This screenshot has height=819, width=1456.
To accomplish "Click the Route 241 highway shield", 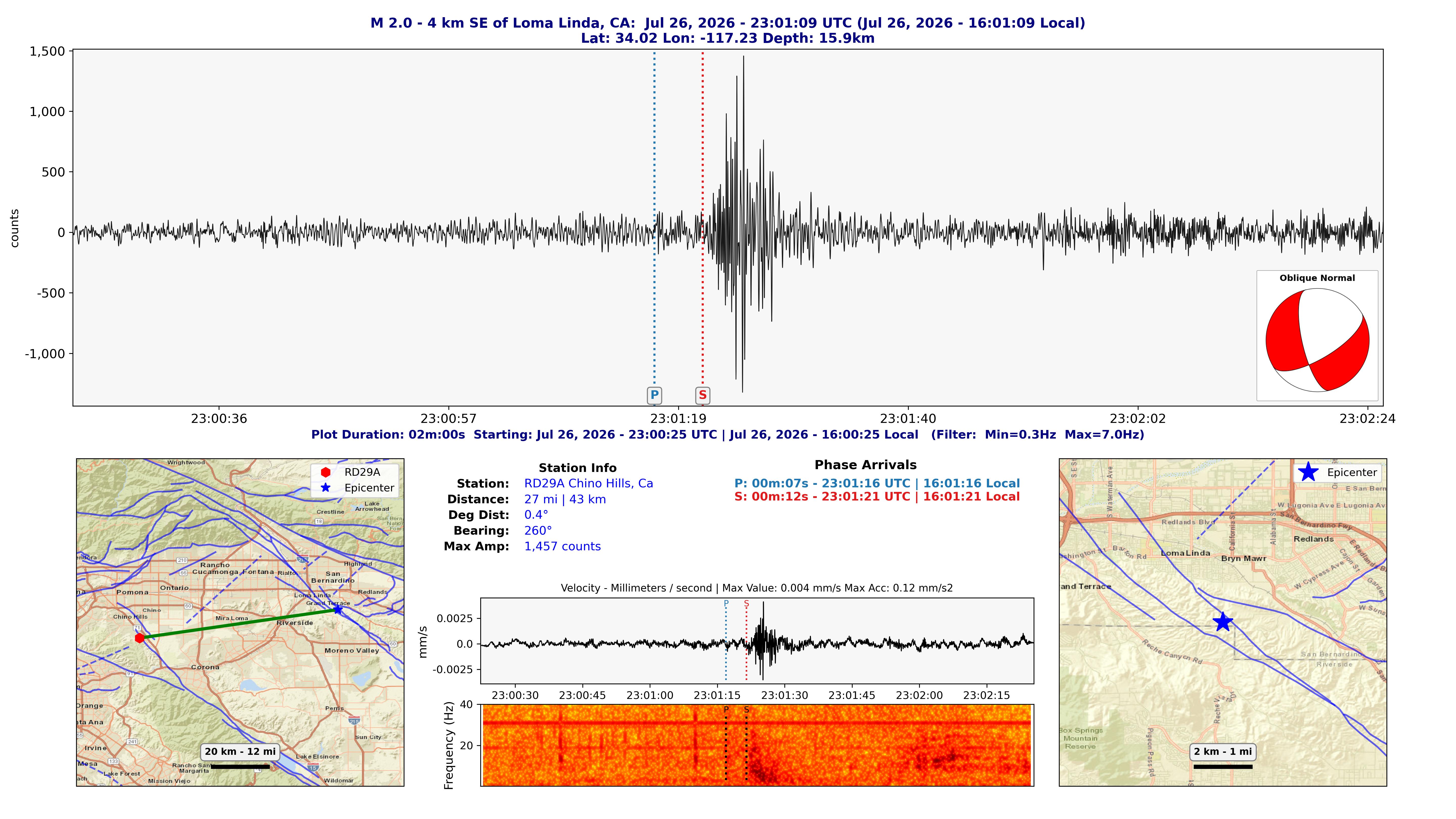I will tap(132, 742).
